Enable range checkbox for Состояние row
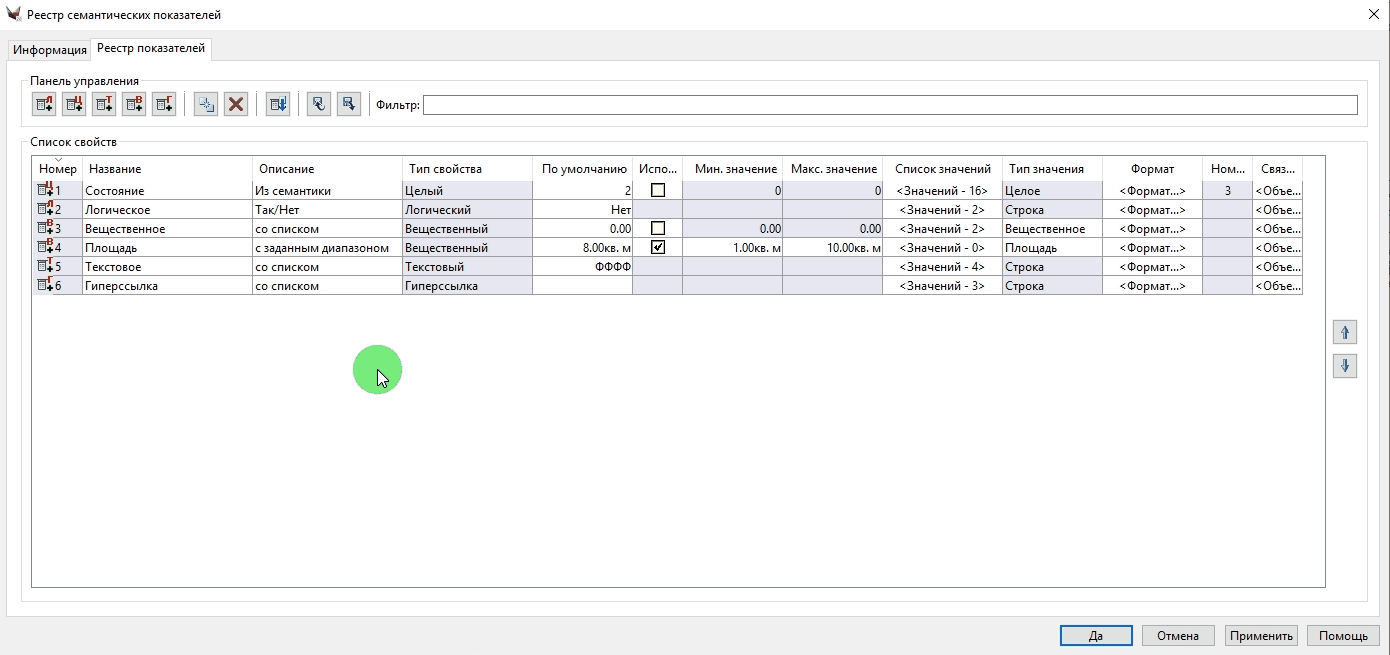Image resolution: width=1390 pixels, height=655 pixels. pos(658,190)
